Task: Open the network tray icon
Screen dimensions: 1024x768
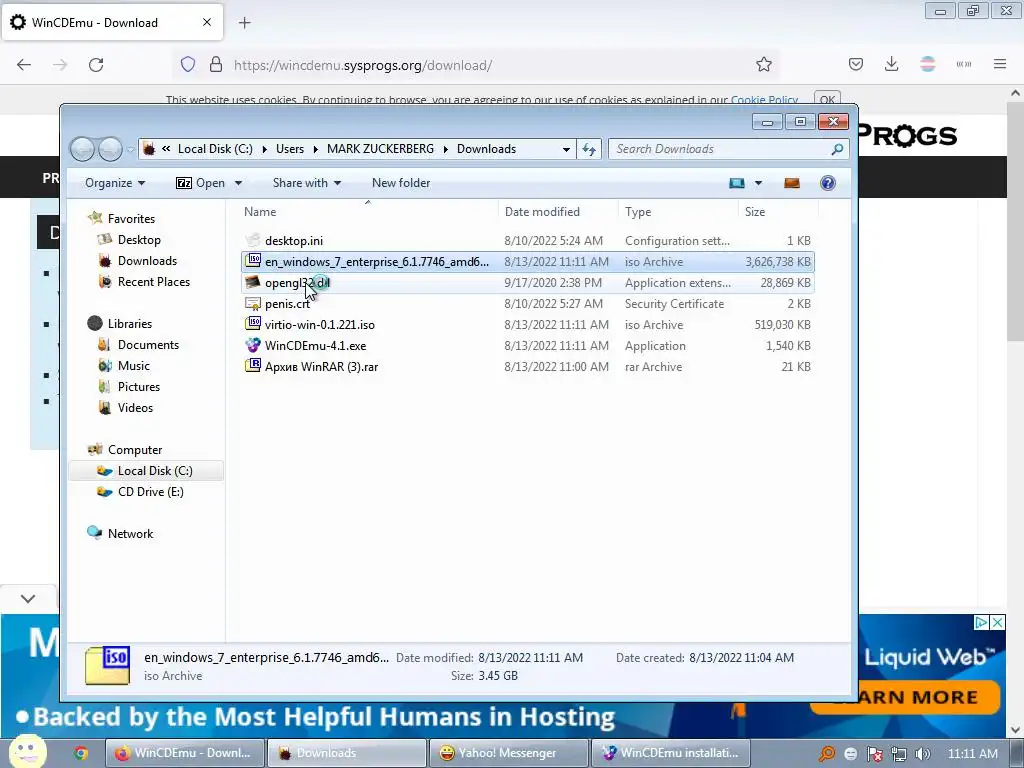Action: pos(899,754)
